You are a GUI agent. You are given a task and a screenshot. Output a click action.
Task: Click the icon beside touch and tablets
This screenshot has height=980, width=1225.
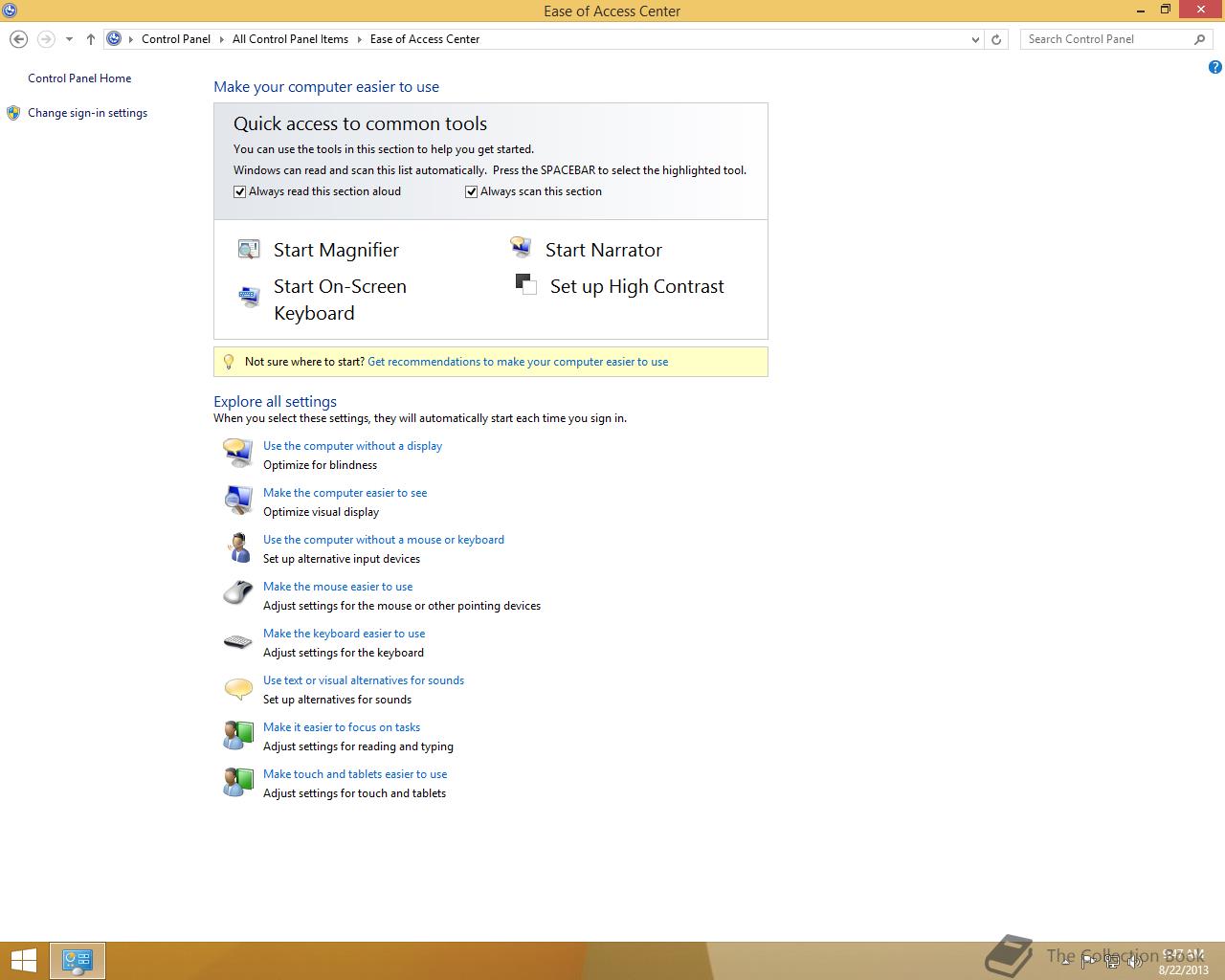click(x=237, y=782)
